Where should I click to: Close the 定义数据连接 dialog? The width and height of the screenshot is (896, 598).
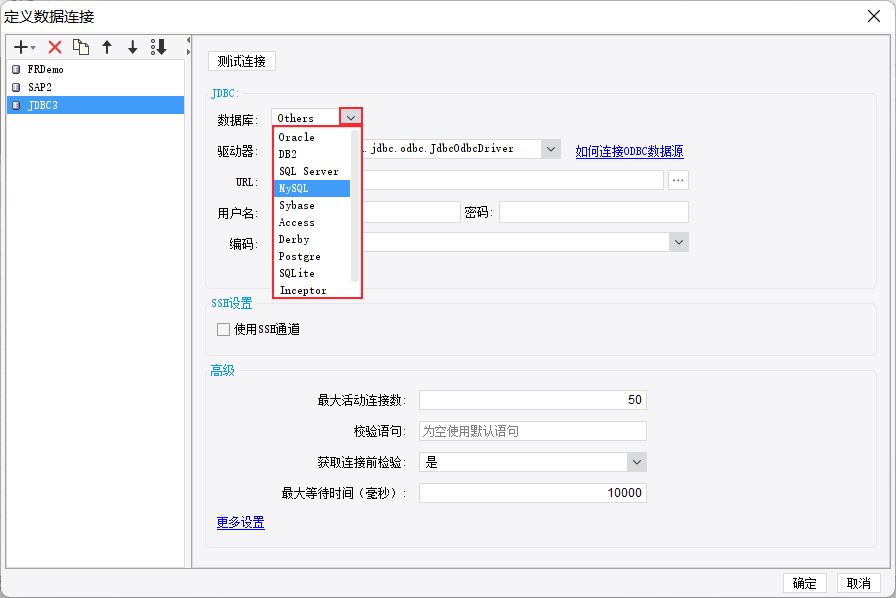tap(874, 16)
